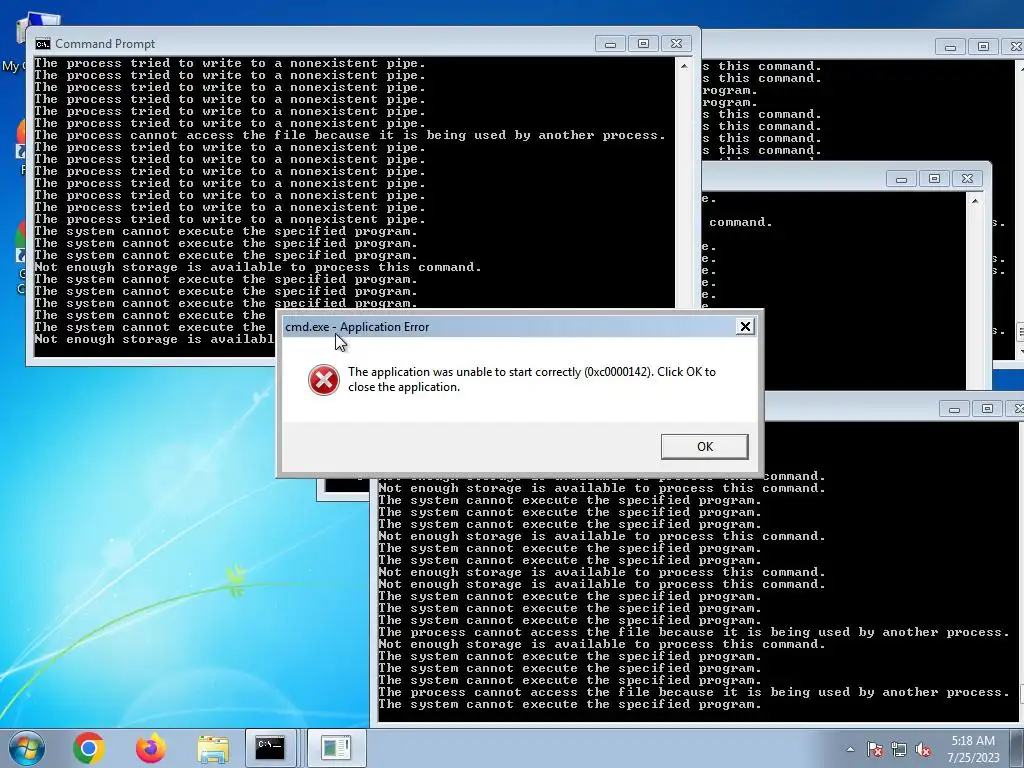Screen dimensions: 1024x768
Task: Open Windows Explorer from the taskbar
Action: click(x=213, y=748)
